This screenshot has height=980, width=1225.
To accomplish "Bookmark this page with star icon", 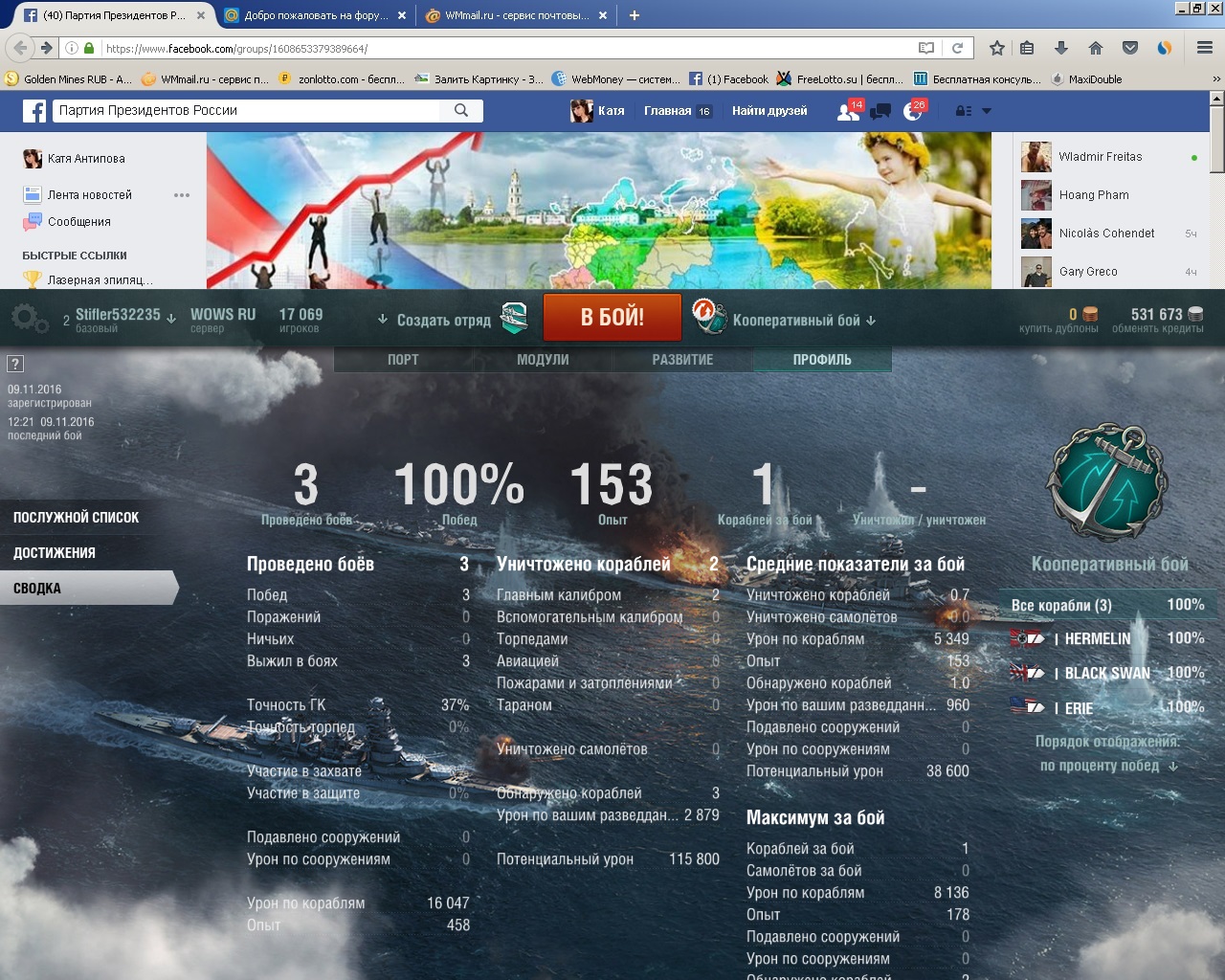I will point(996,48).
